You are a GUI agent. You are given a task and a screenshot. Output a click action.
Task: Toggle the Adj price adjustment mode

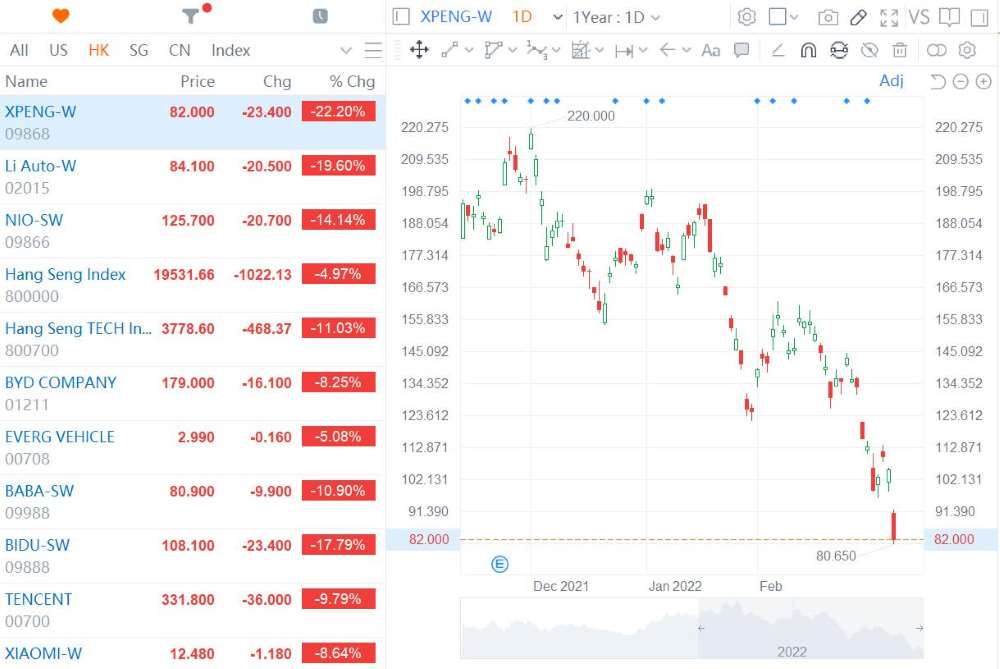point(891,81)
